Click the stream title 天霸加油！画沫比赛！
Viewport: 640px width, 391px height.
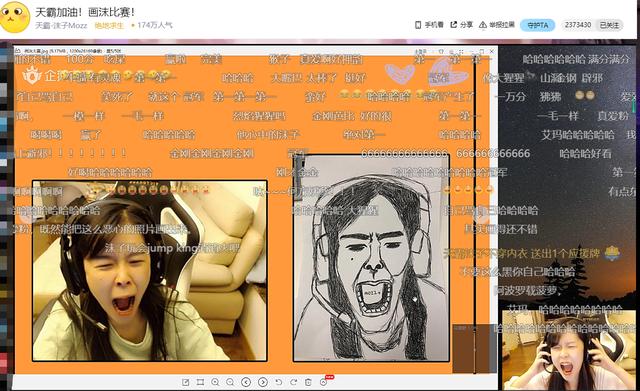[85, 12]
